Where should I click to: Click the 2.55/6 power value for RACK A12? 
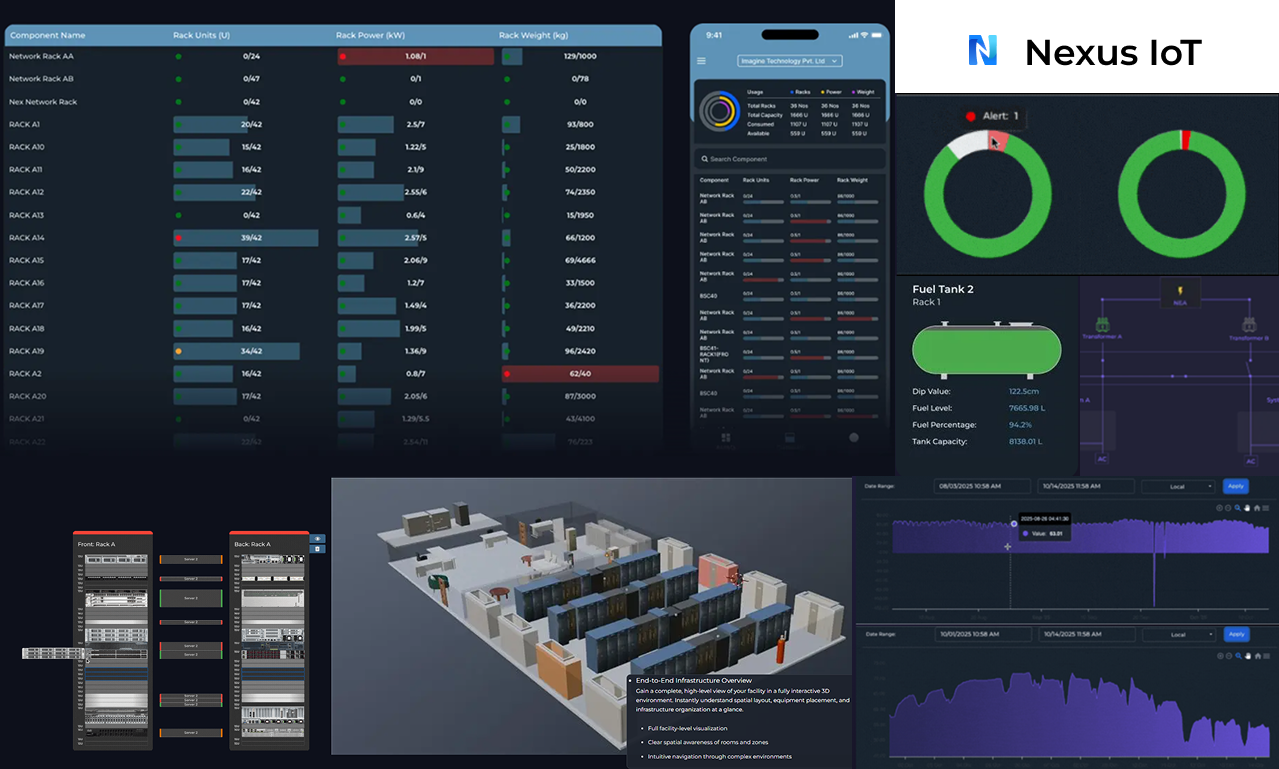tap(416, 192)
